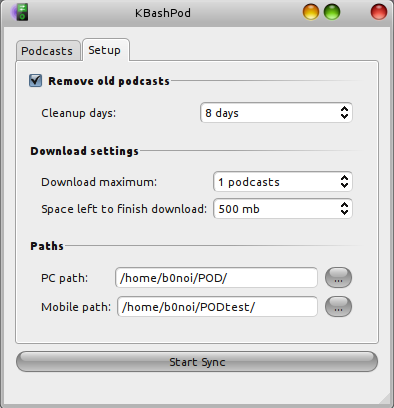Uncheck Remove old podcasts checkbox
Viewport: 394px width, 408px height.
coord(35,81)
